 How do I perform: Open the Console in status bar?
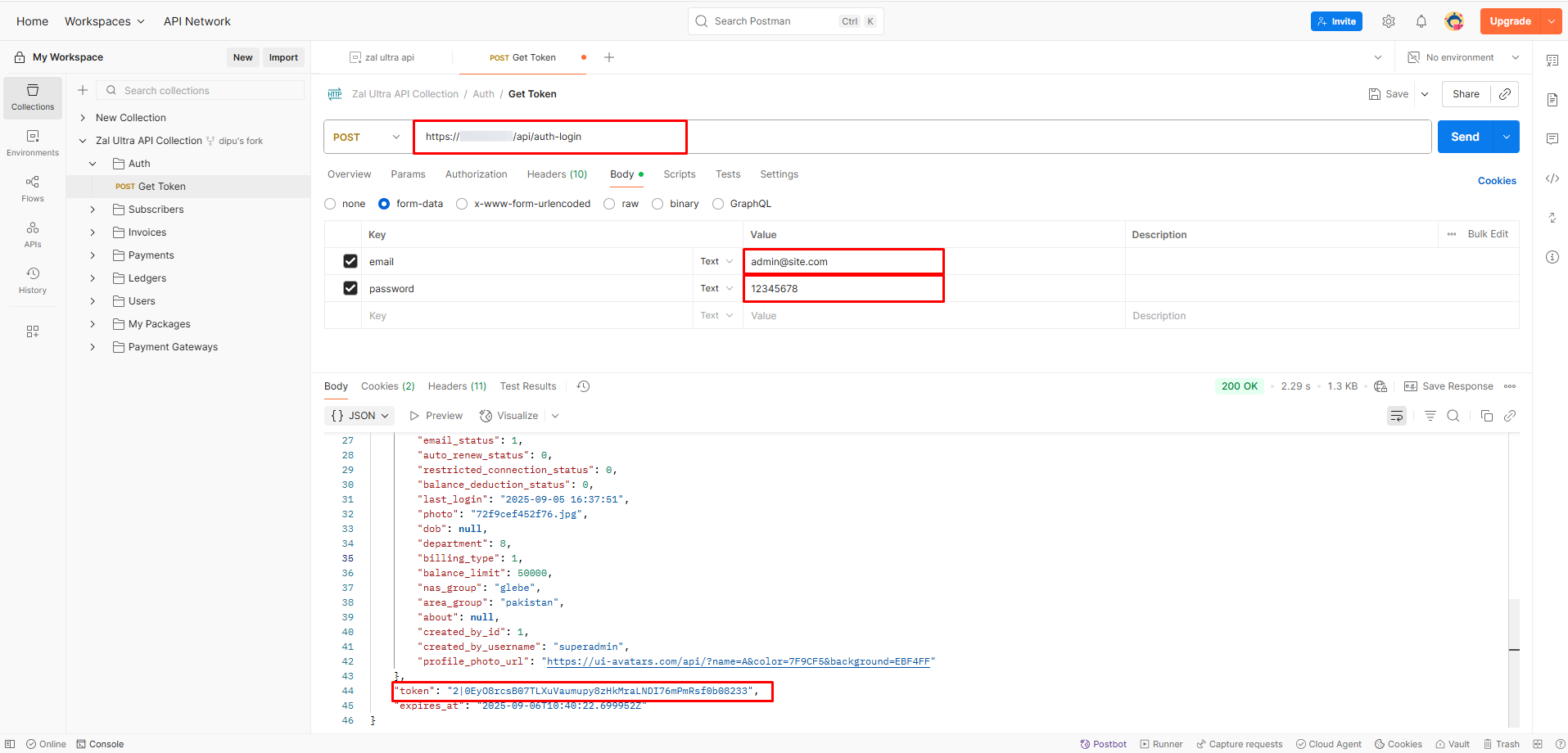point(100,744)
